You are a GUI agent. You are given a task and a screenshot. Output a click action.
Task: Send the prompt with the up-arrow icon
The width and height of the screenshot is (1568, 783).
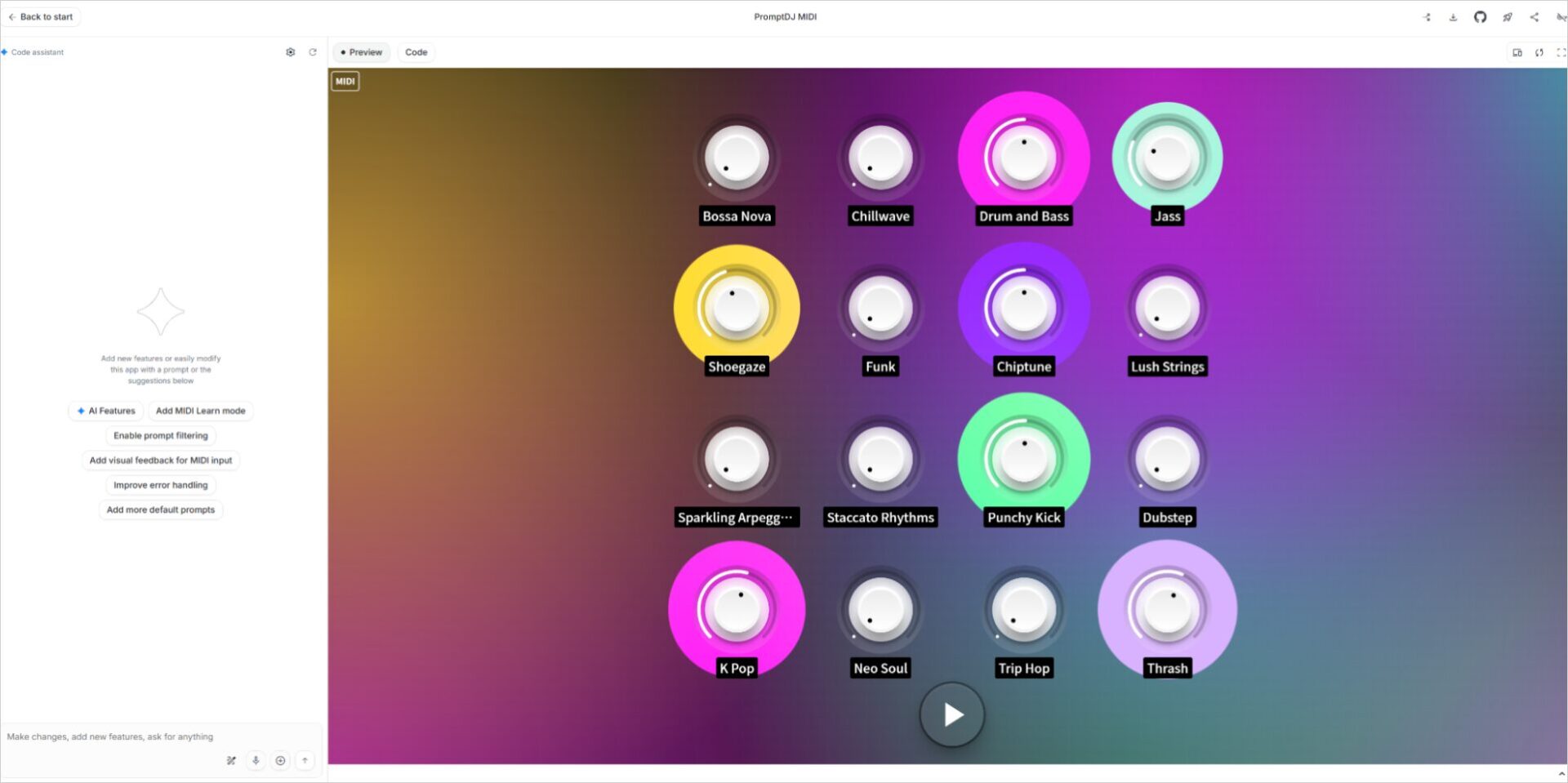pyautogui.click(x=305, y=760)
